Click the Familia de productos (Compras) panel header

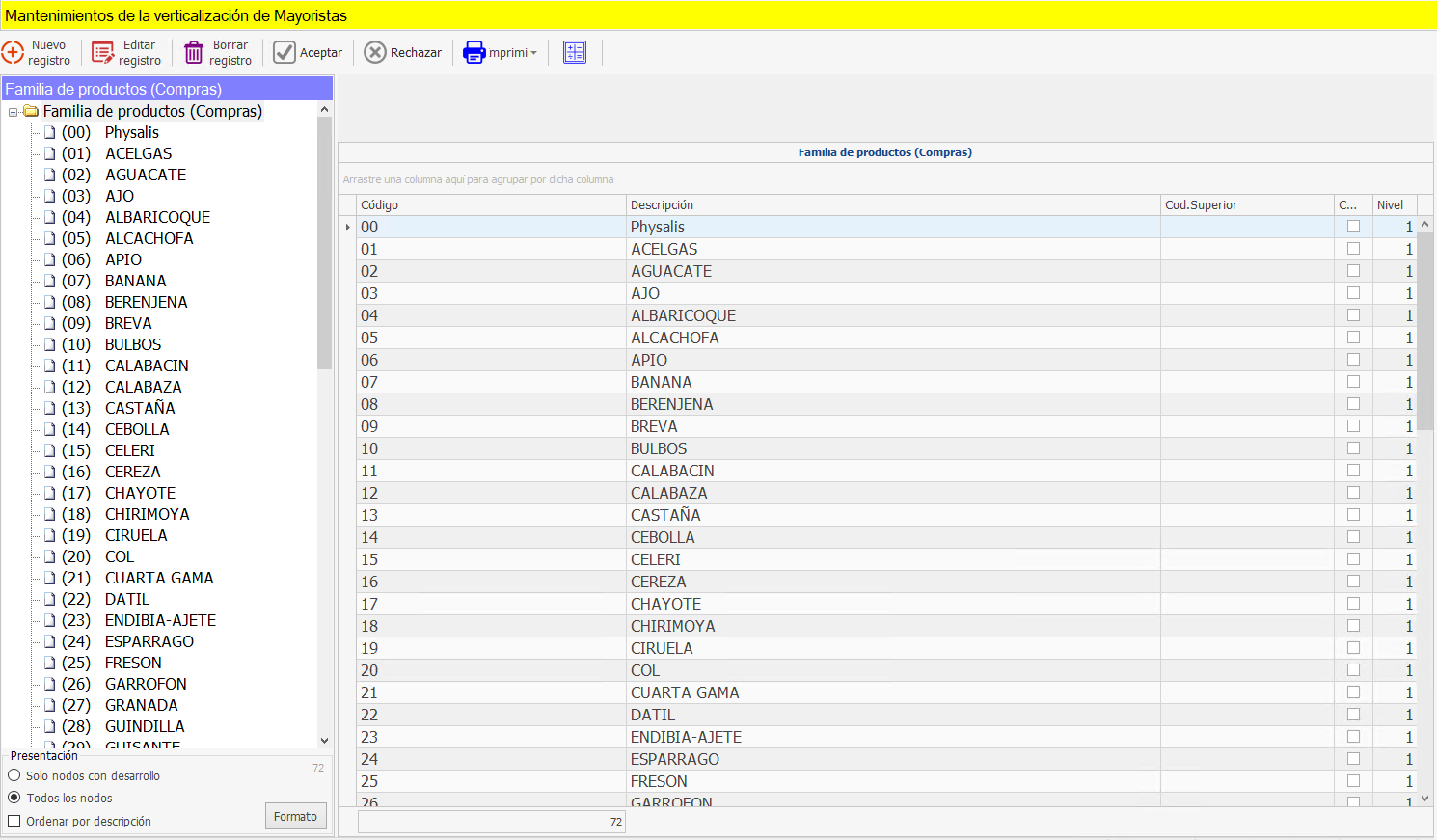168,89
